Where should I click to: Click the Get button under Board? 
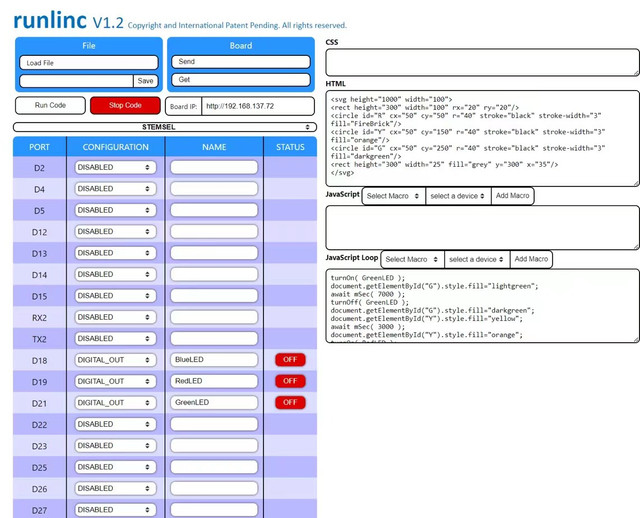click(240, 80)
